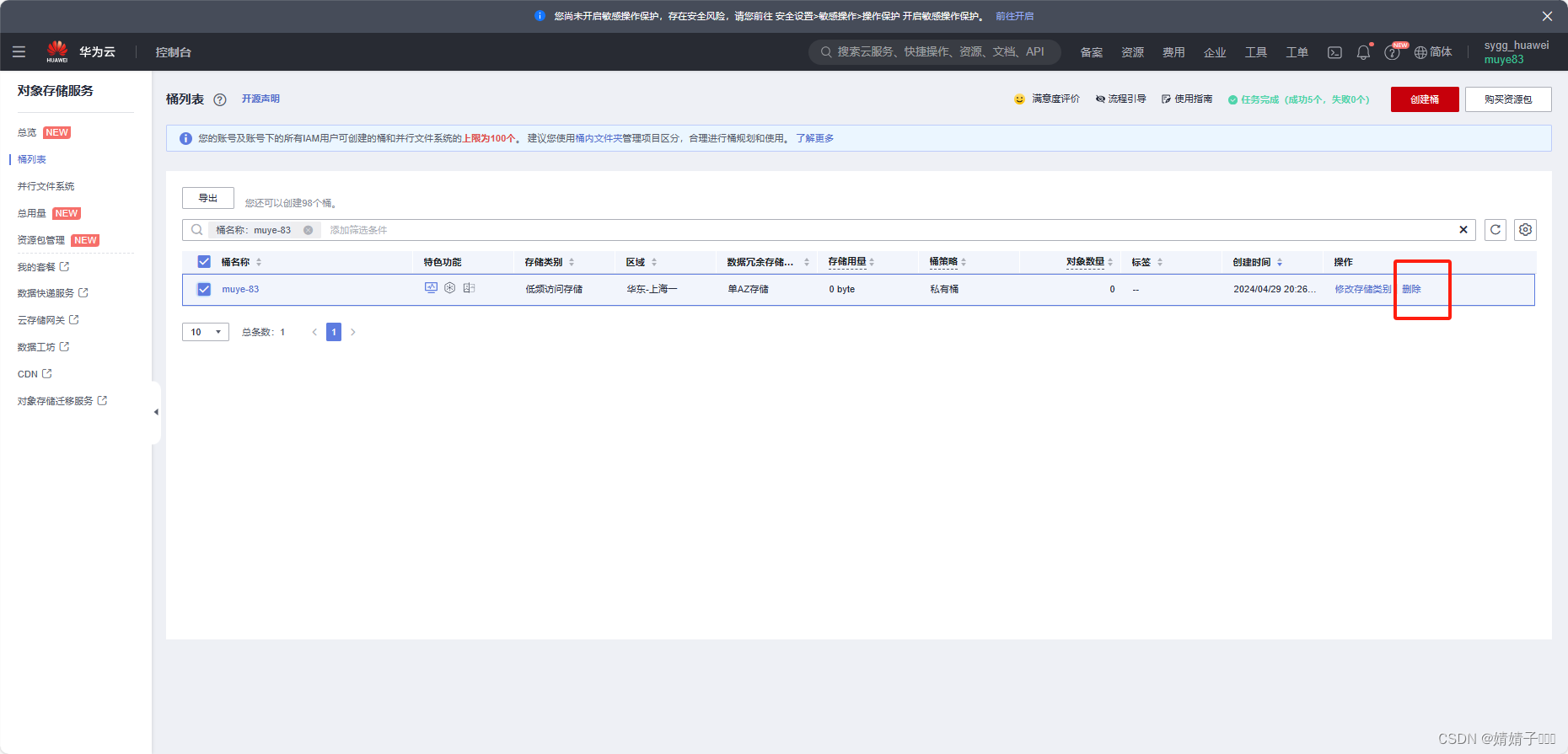Open the sygg_huawei account menu
Viewport: 1568px width, 754px height.
click(1517, 52)
